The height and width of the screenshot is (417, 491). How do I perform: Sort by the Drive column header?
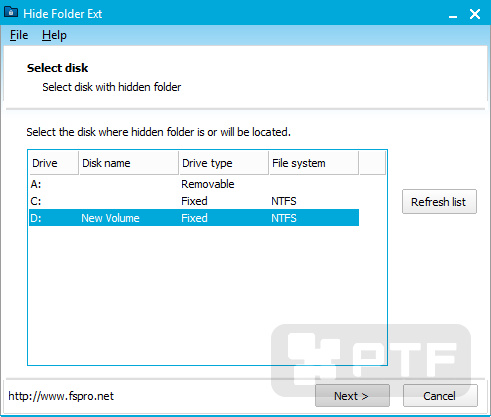coord(54,163)
